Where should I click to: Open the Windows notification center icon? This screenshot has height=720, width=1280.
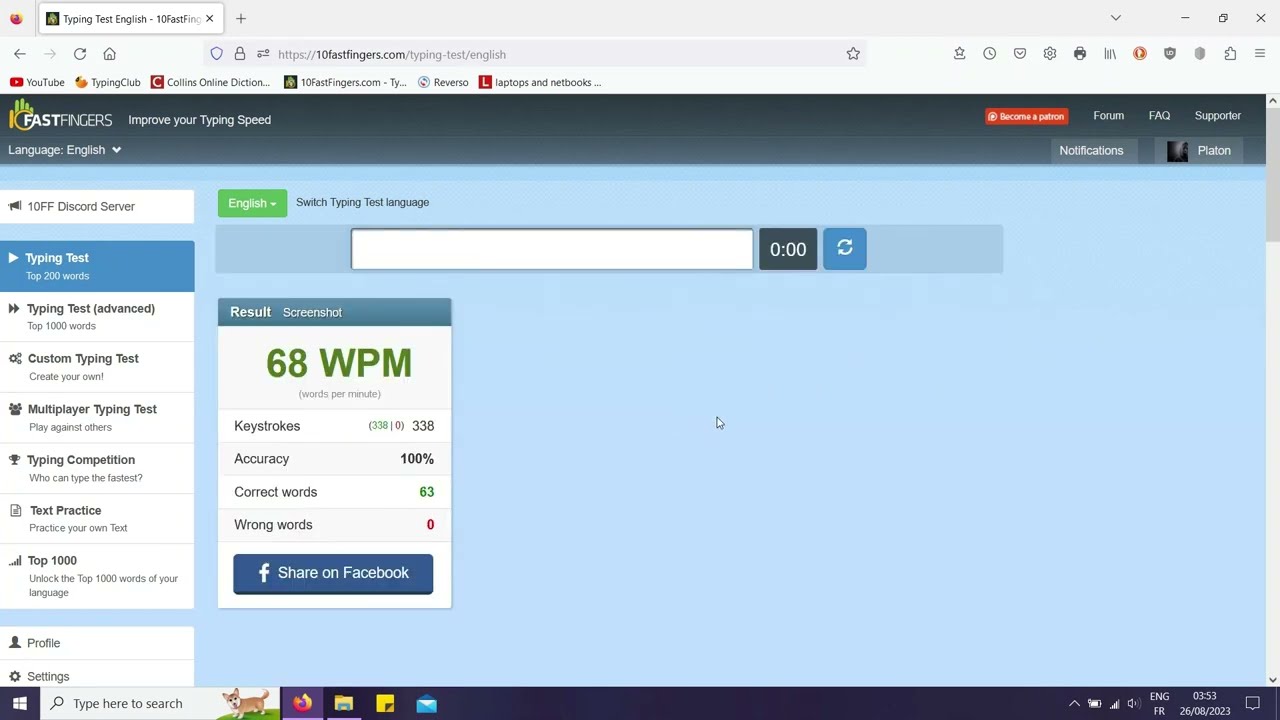[x=1252, y=704]
